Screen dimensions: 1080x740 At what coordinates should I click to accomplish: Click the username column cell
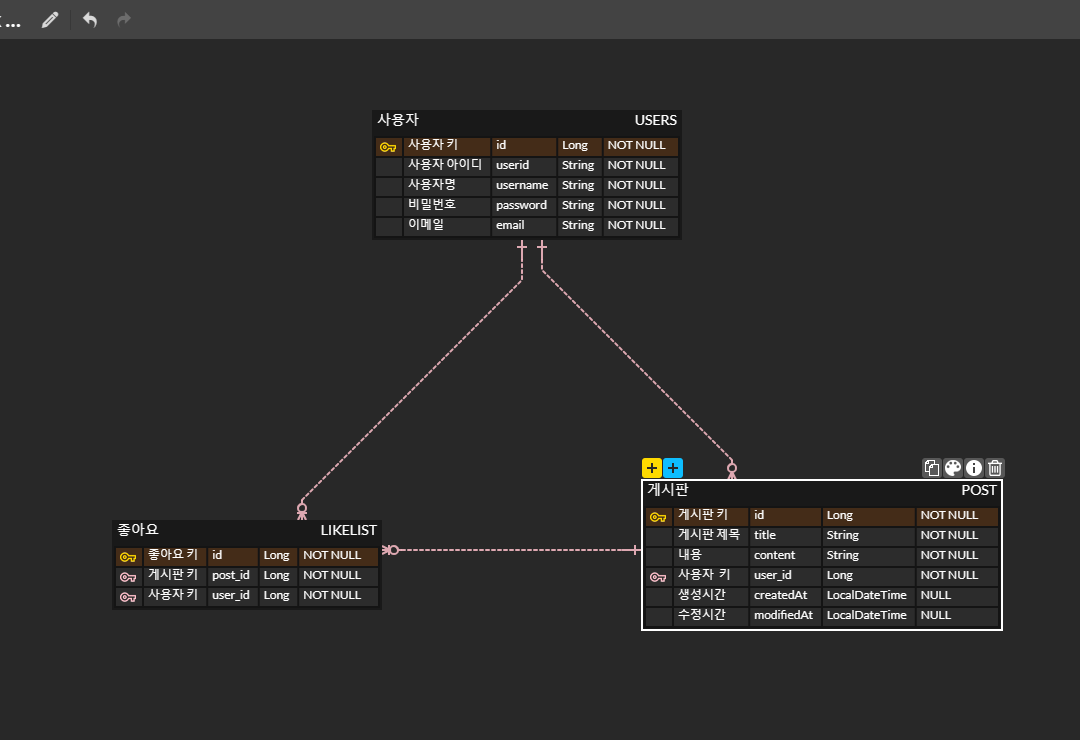[x=523, y=185]
